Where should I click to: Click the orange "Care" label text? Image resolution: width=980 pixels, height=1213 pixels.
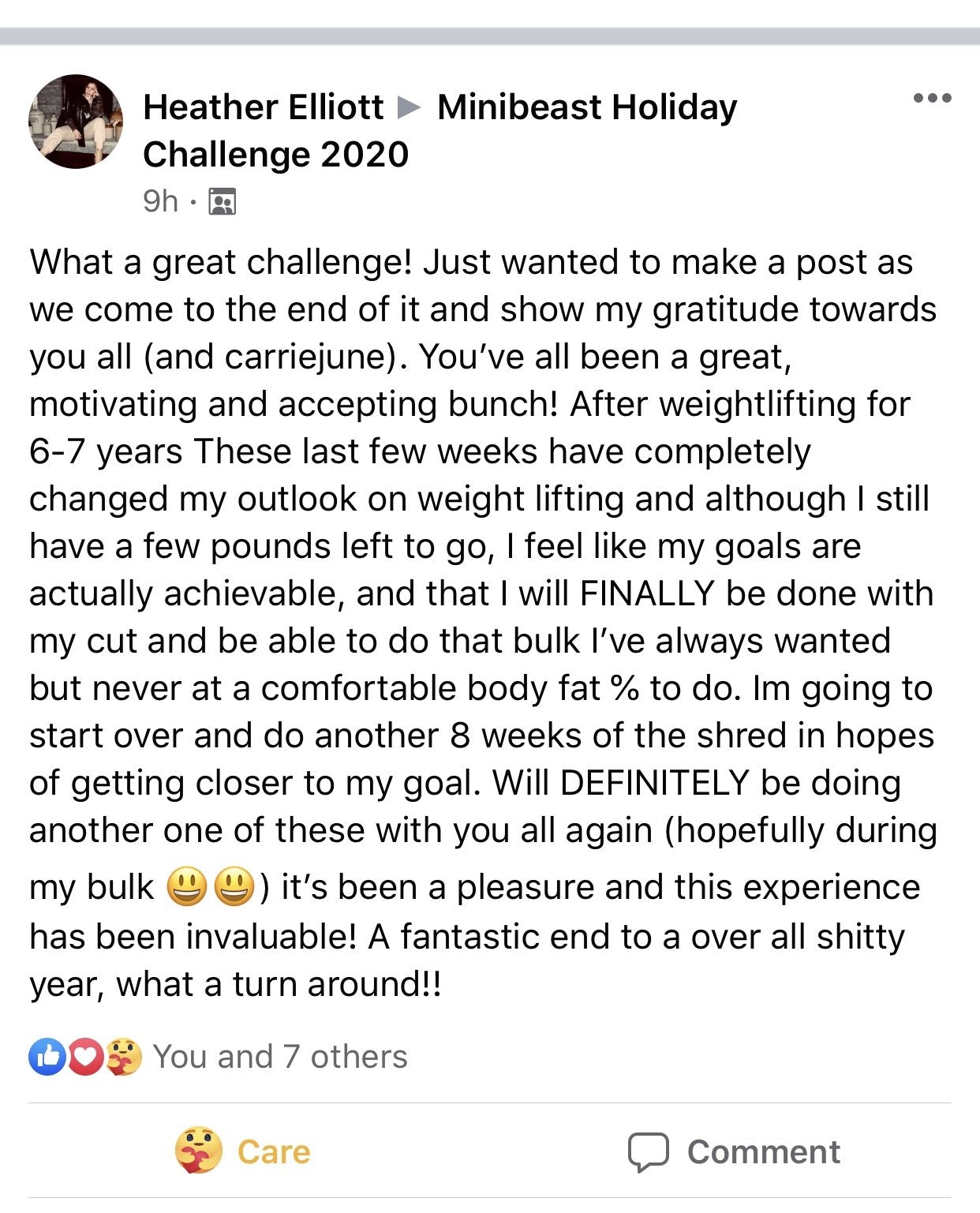pyautogui.click(x=274, y=1152)
